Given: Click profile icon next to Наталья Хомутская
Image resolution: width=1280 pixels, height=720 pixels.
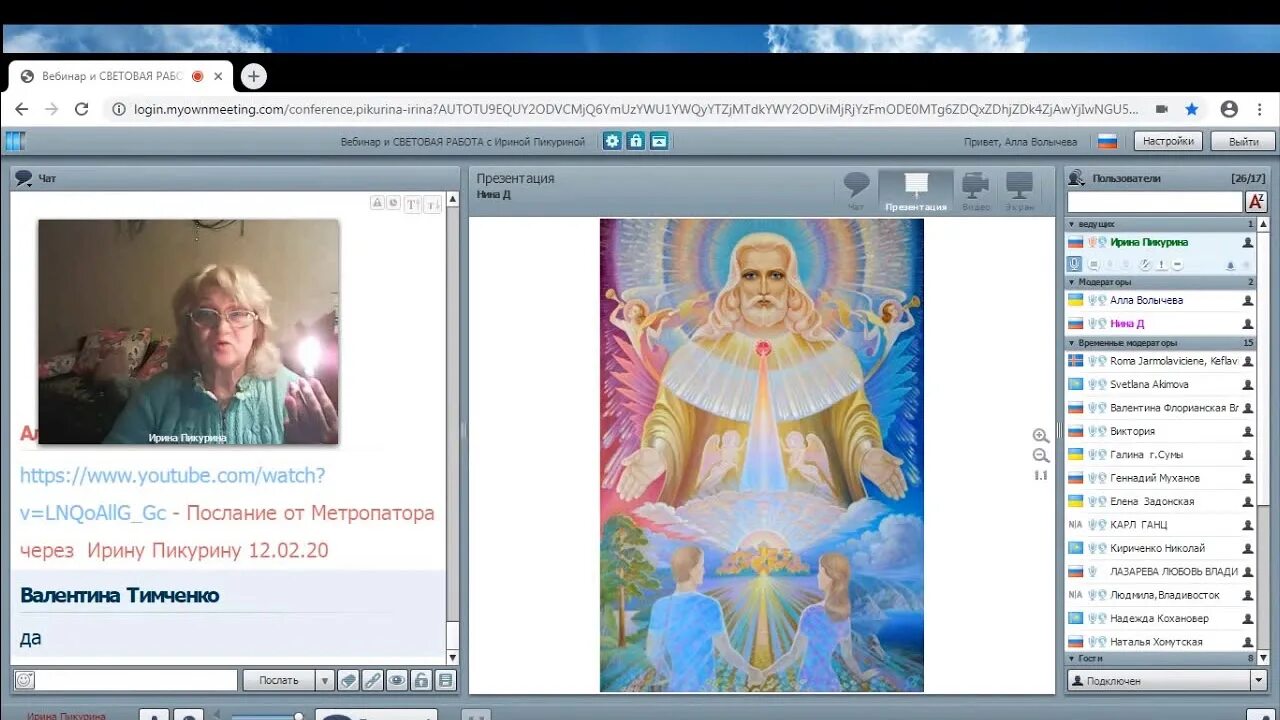Looking at the screenshot, I should [x=1247, y=642].
